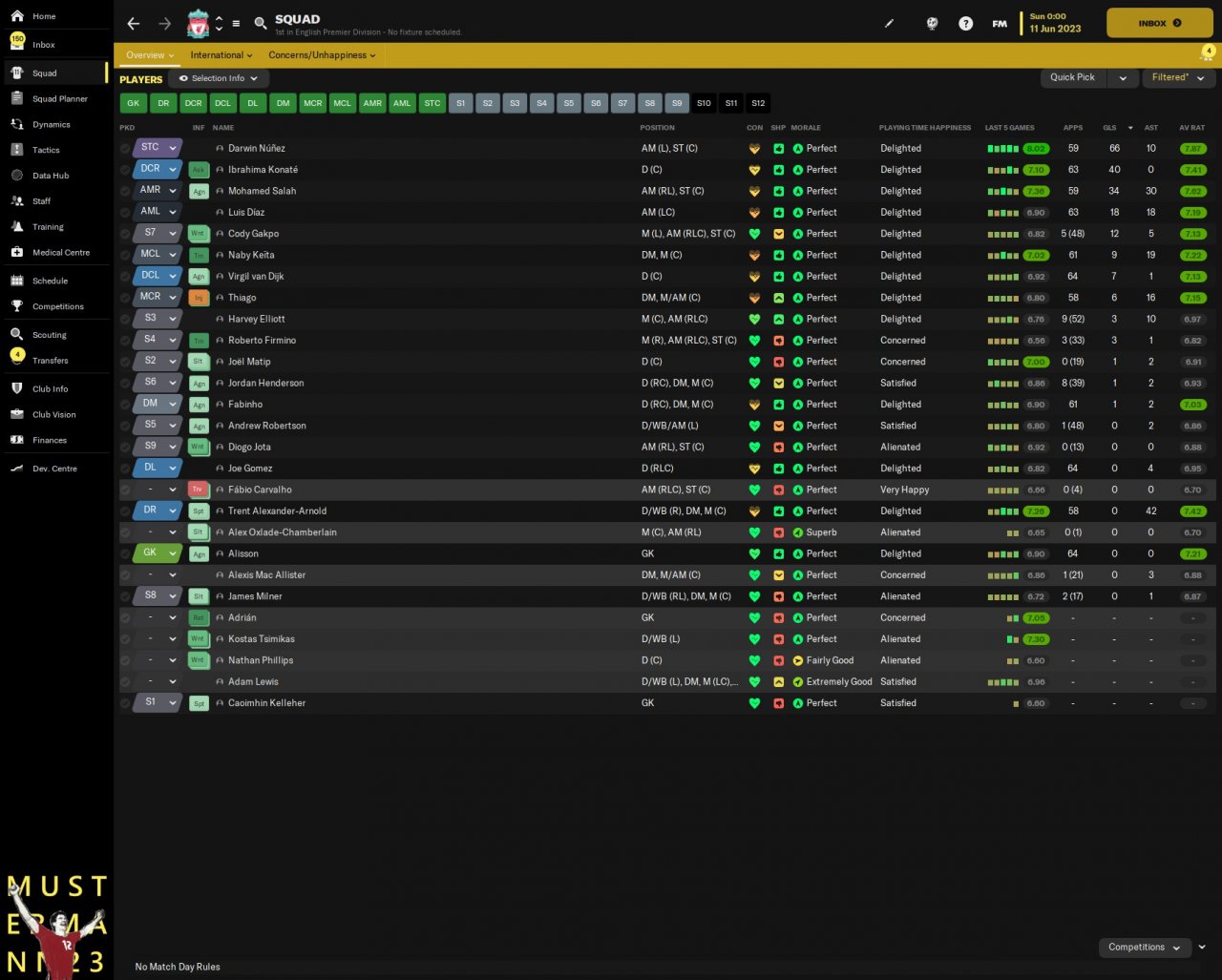Open the Dynamics section icon

coord(17,124)
